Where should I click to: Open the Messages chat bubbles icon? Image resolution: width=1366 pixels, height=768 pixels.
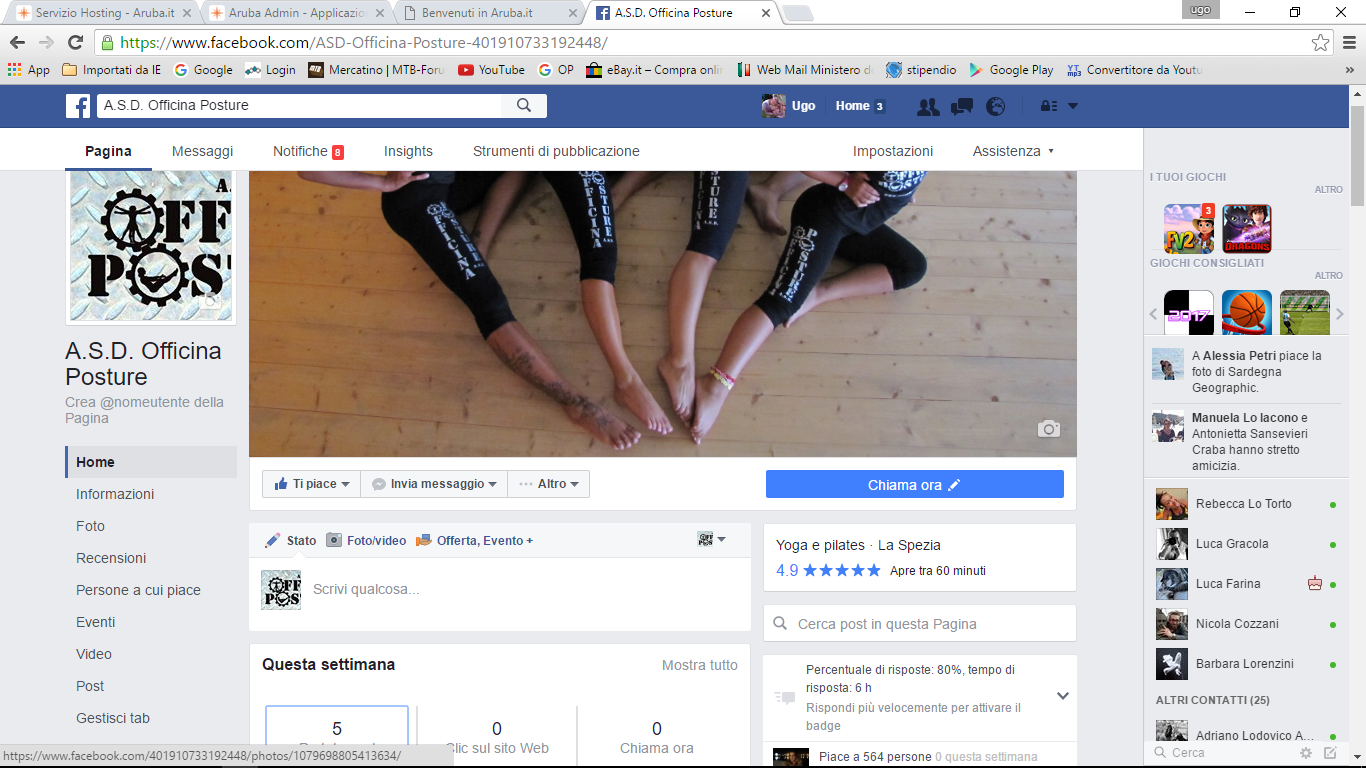(x=962, y=107)
